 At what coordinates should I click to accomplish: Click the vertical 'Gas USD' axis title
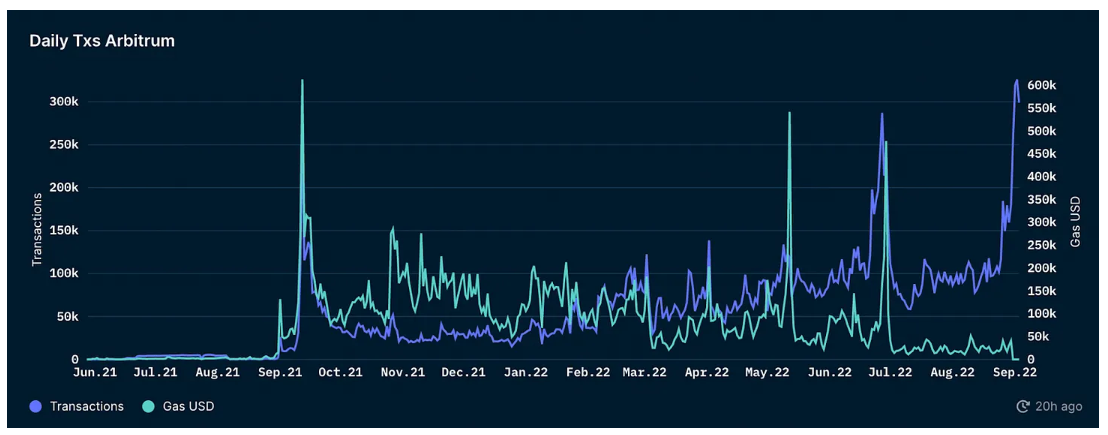1075,222
